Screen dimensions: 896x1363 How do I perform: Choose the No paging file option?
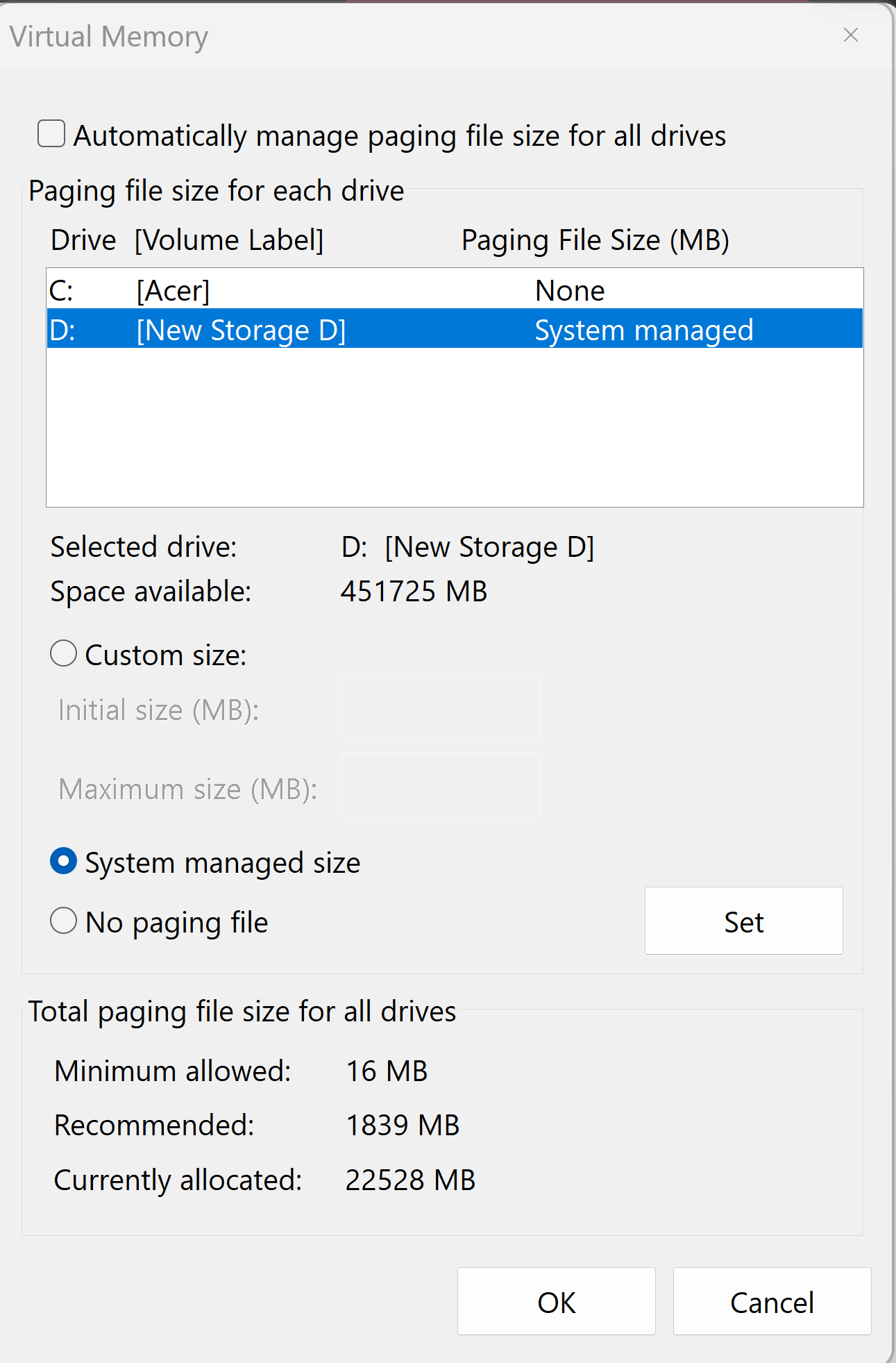pyautogui.click(x=64, y=921)
